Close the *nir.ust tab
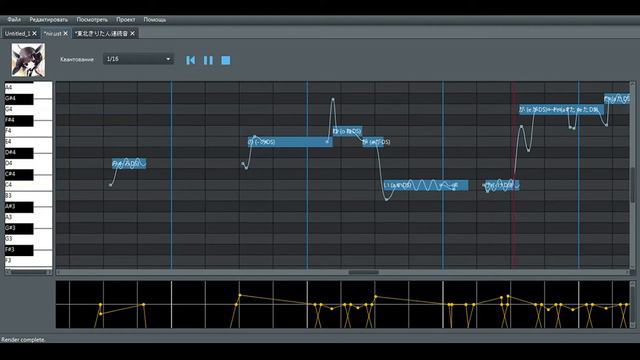 tap(66, 33)
